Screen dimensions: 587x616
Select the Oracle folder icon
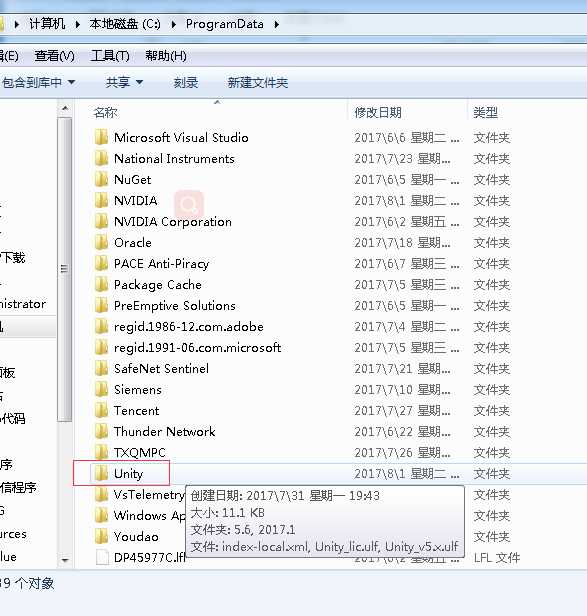[101, 242]
